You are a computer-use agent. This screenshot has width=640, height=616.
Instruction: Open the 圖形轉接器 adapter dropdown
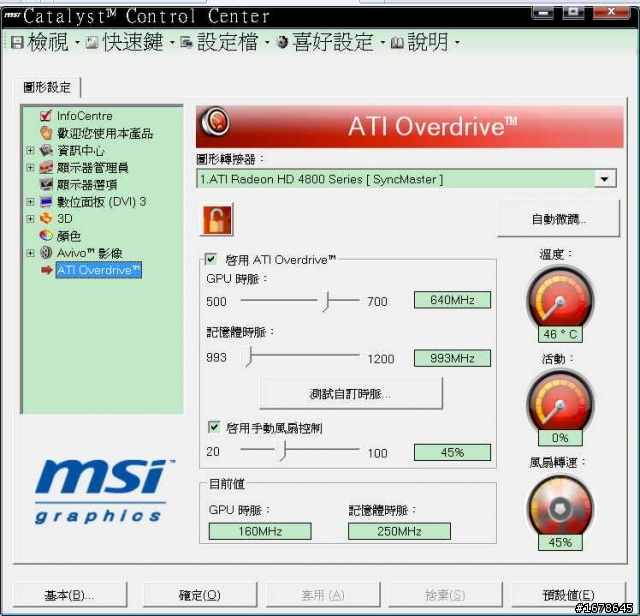click(x=605, y=179)
